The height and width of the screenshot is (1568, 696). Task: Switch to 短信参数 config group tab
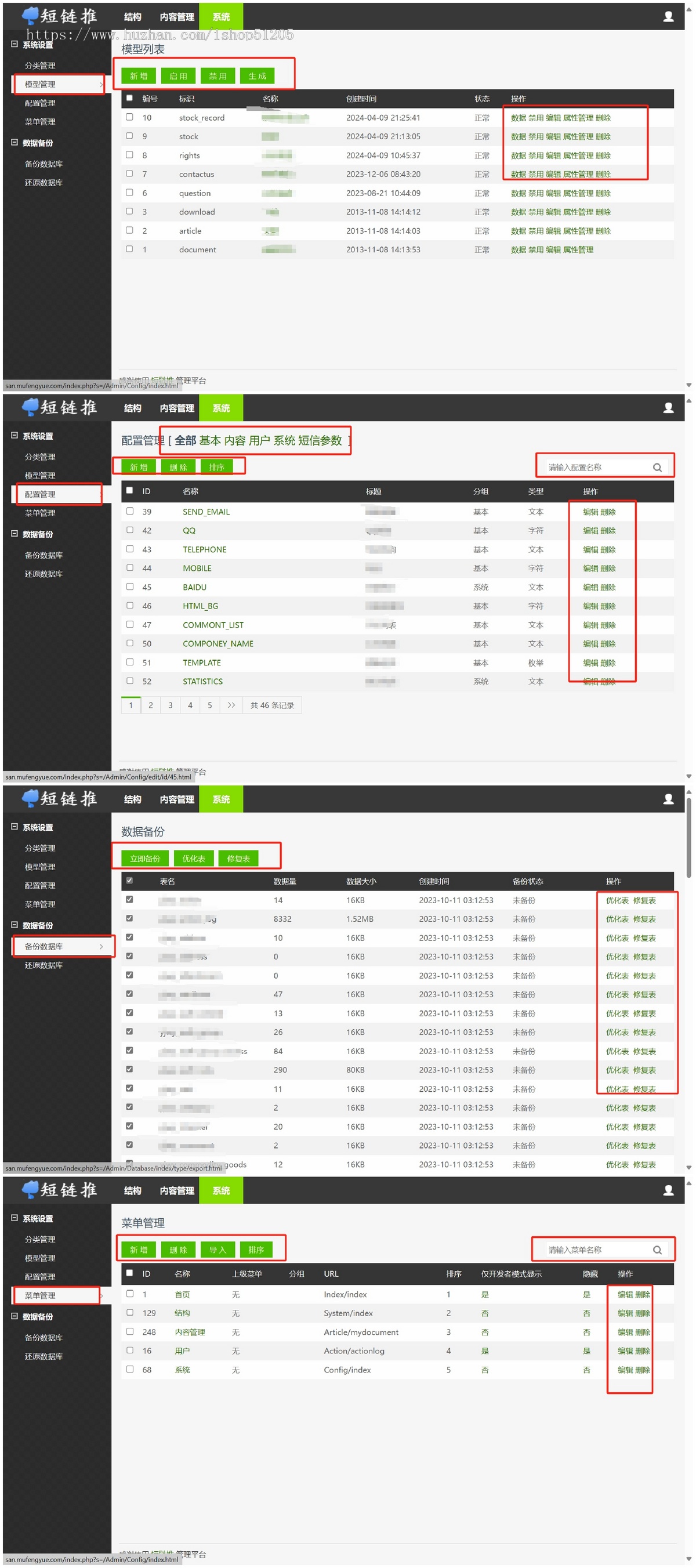320,441
